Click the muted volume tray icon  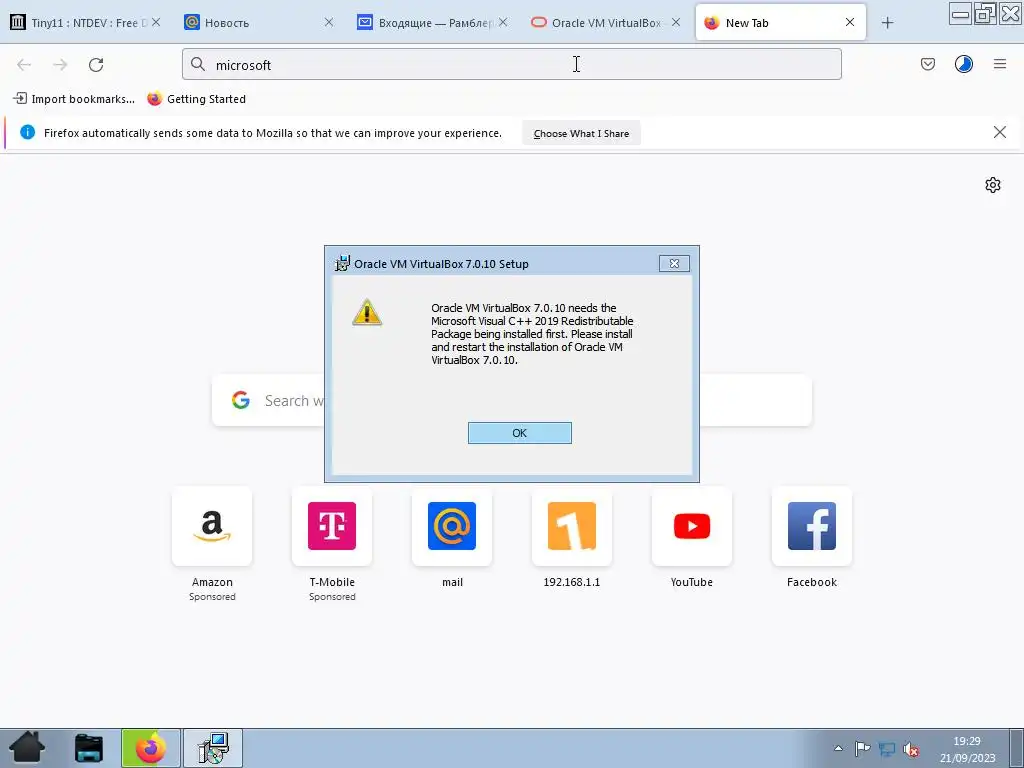pos(910,749)
